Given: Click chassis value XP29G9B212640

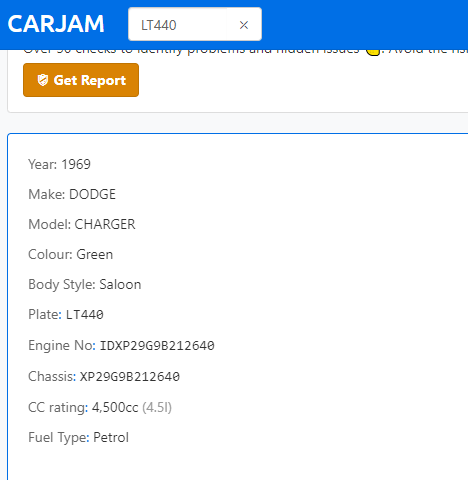Looking at the screenshot, I should 130,377.
